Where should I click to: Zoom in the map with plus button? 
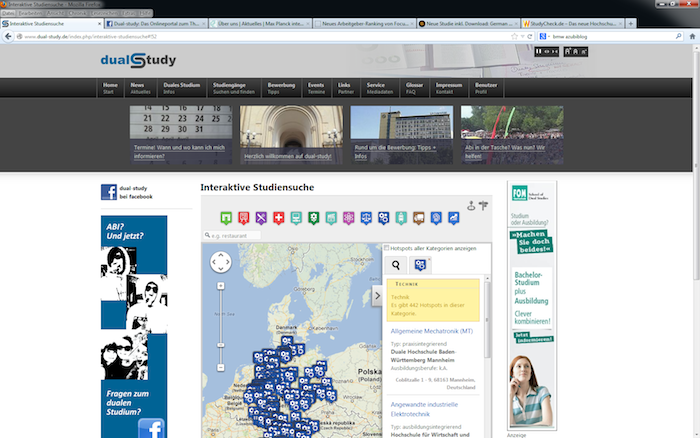pyautogui.click(x=221, y=286)
